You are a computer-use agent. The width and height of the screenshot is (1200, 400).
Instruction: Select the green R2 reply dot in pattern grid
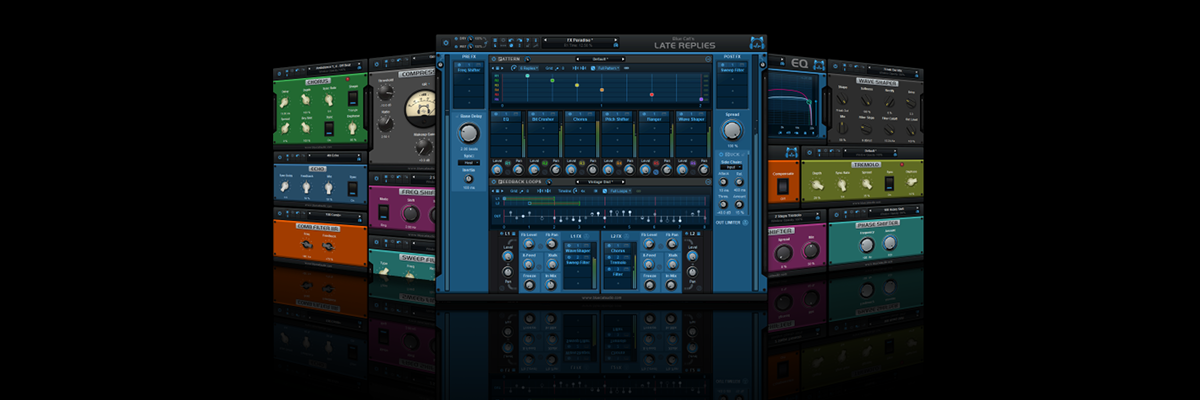point(552,80)
